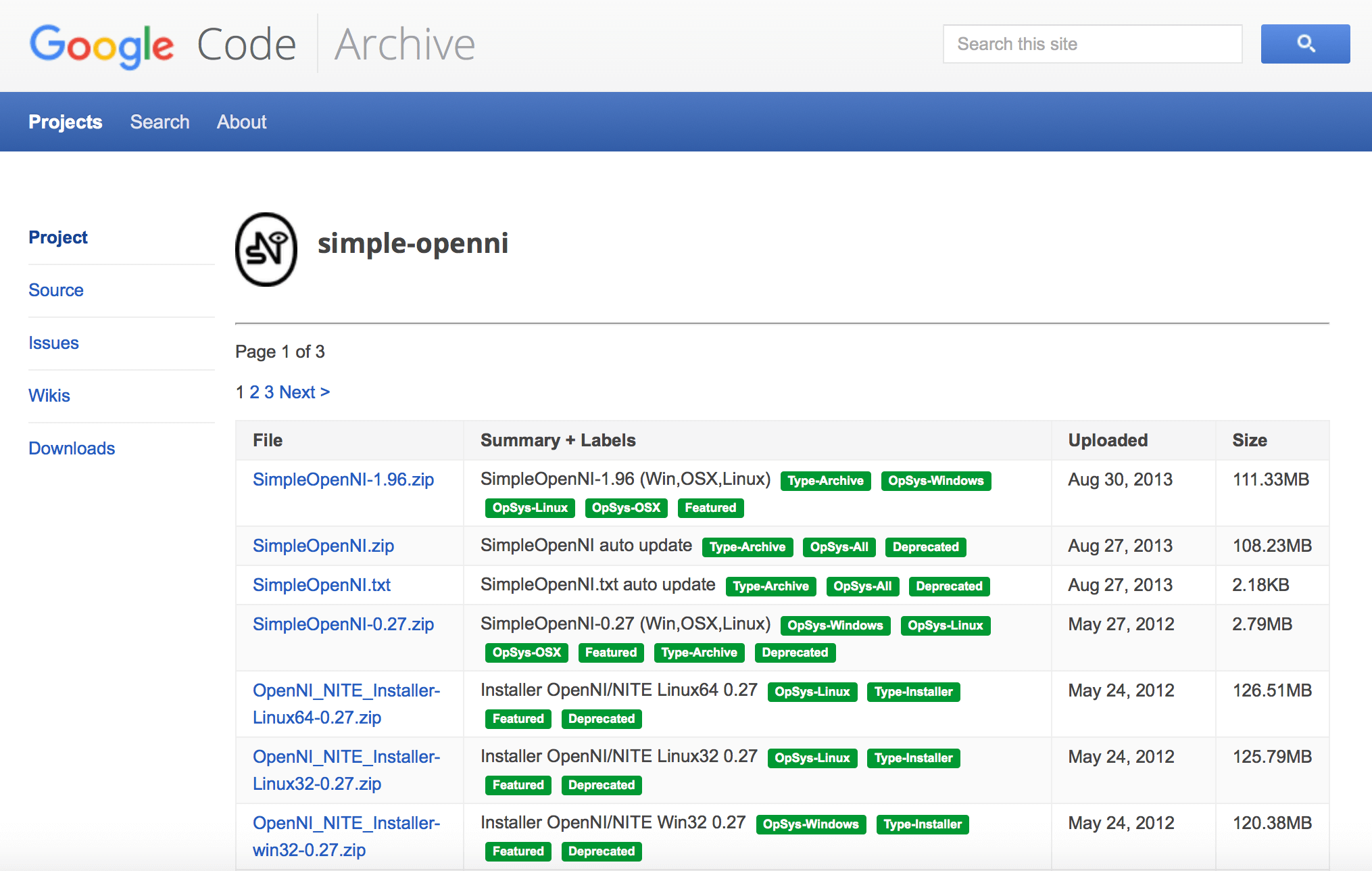The width and height of the screenshot is (1372, 871).
Task: Click the 111.33MB size value
Action: coord(1271,479)
